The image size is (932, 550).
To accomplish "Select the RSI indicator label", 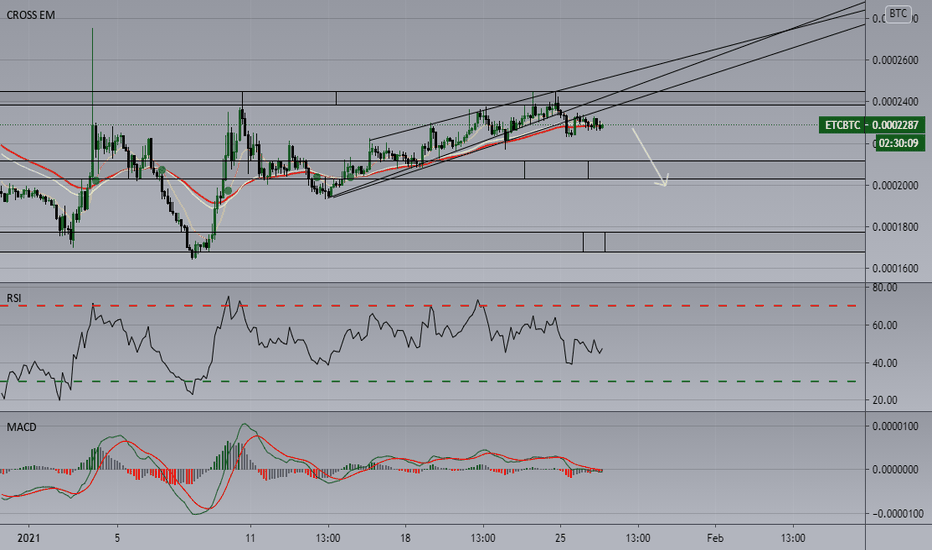I will [14, 298].
